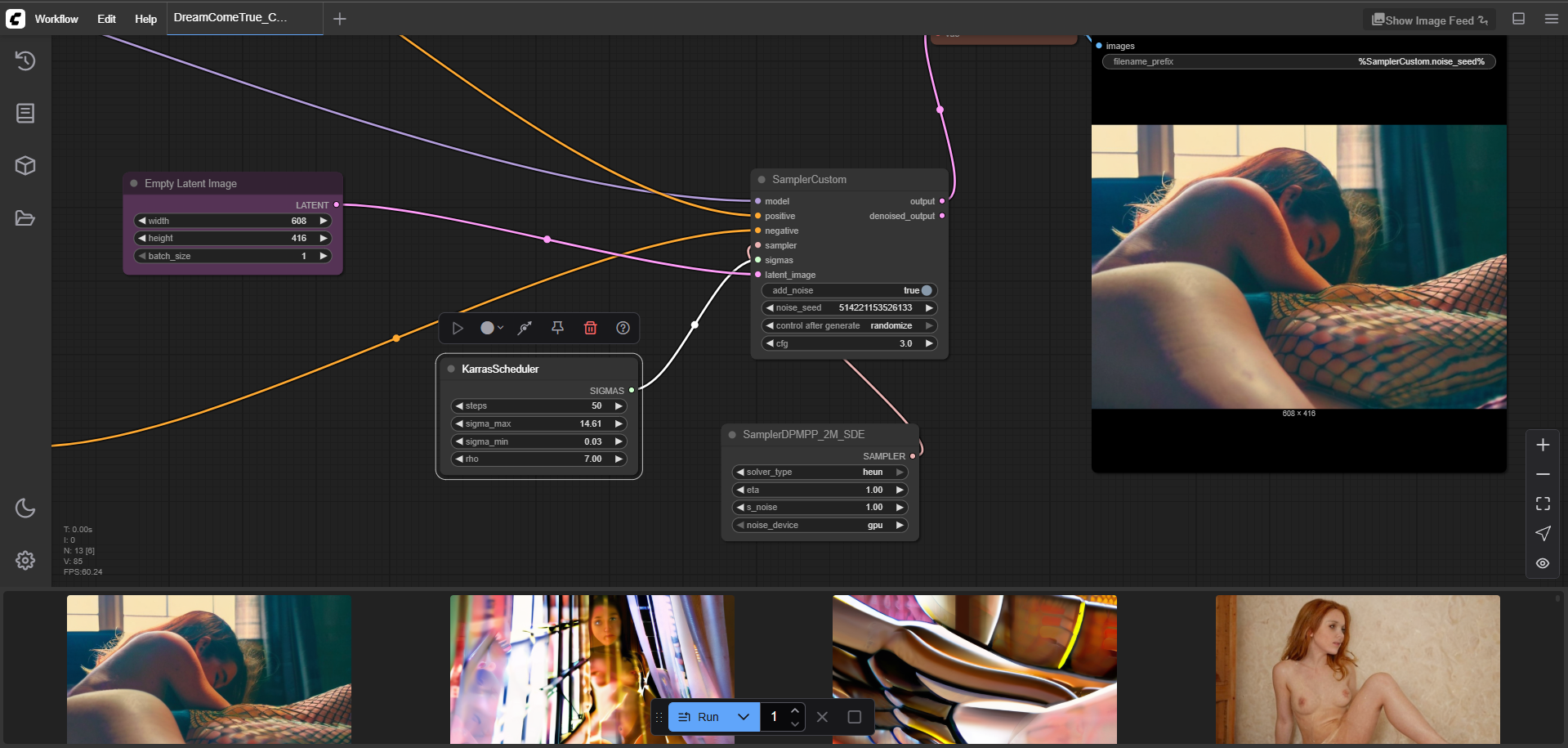Toggle dark mode with the moon icon

(25, 508)
